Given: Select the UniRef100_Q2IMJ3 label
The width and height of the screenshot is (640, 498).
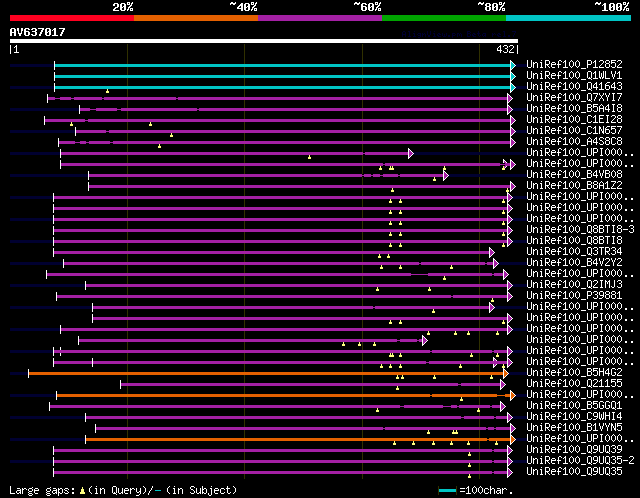Looking at the screenshot, I should point(574,285).
